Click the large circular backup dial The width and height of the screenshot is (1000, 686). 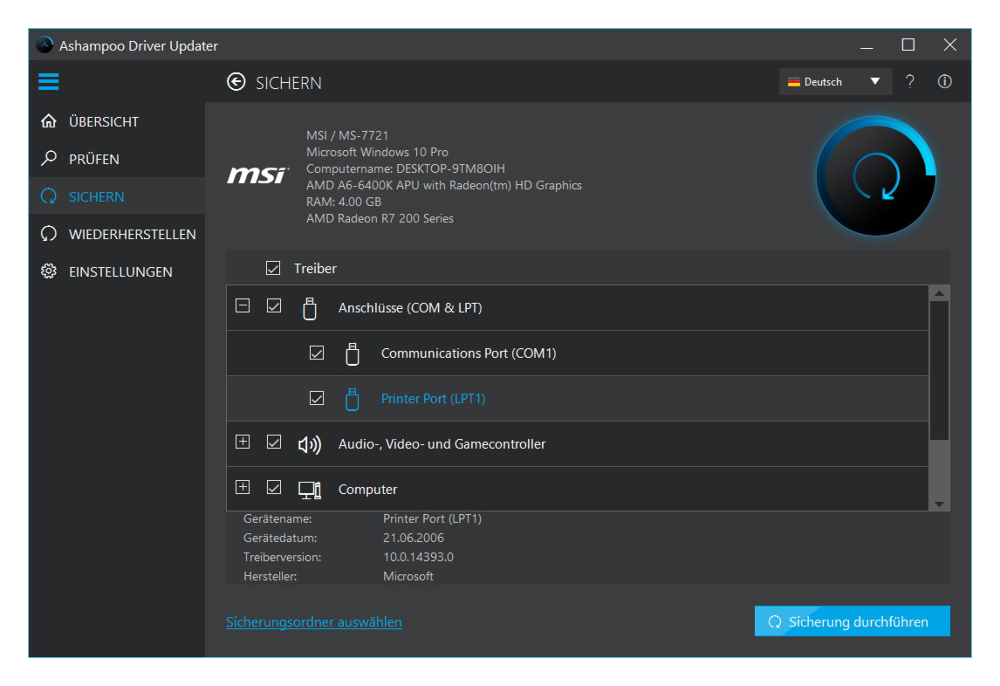click(x=876, y=177)
